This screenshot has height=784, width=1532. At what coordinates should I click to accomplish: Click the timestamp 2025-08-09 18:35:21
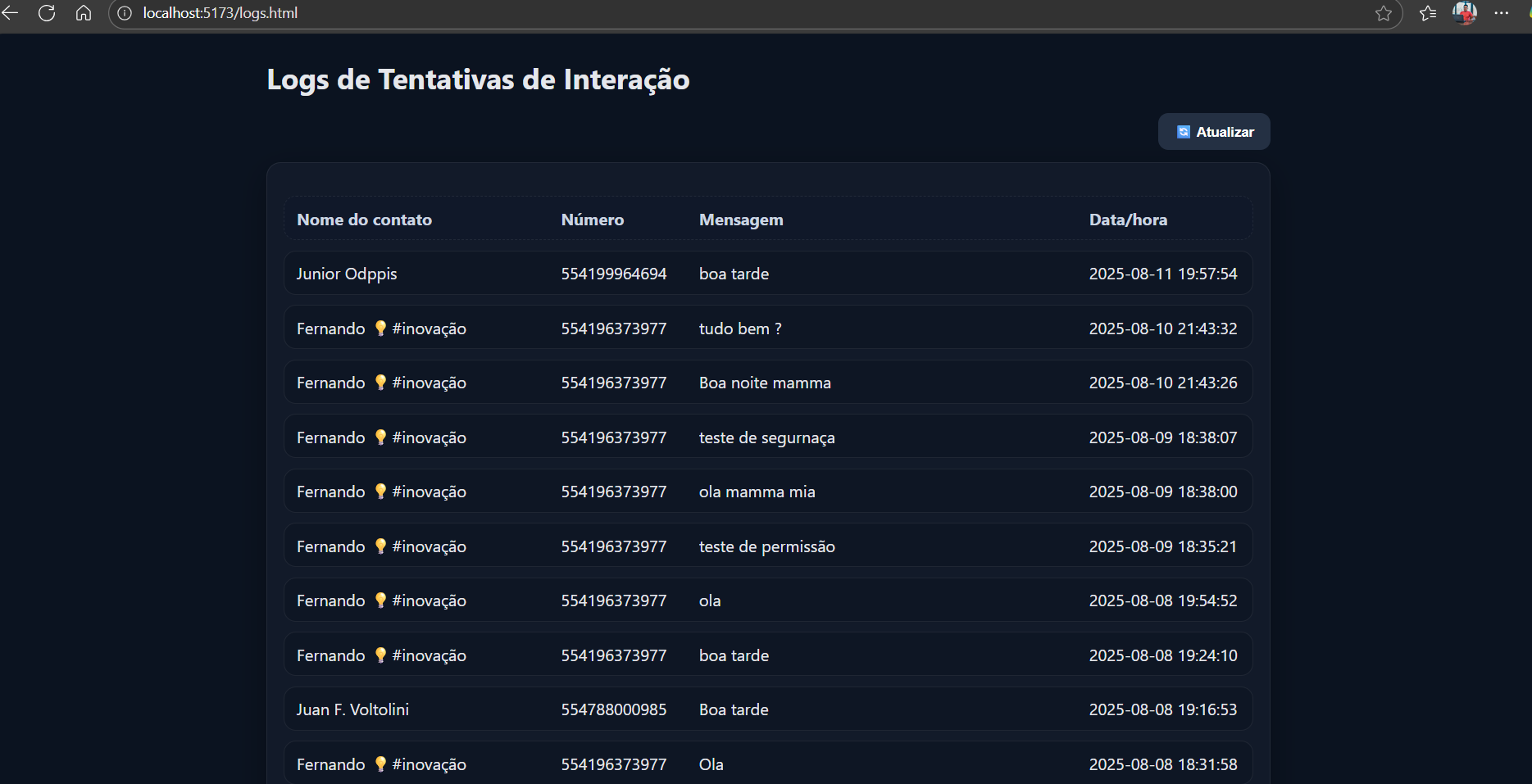point(1162,546)
